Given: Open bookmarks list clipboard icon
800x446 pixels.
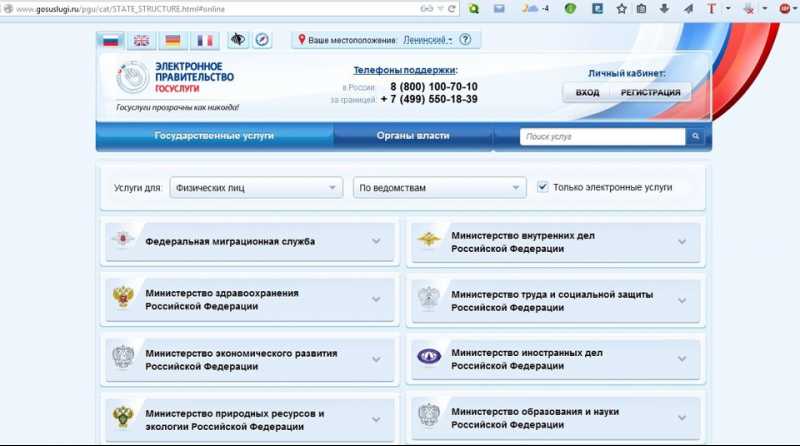Looking at the screenshot, I should click(x=642, y=9).
